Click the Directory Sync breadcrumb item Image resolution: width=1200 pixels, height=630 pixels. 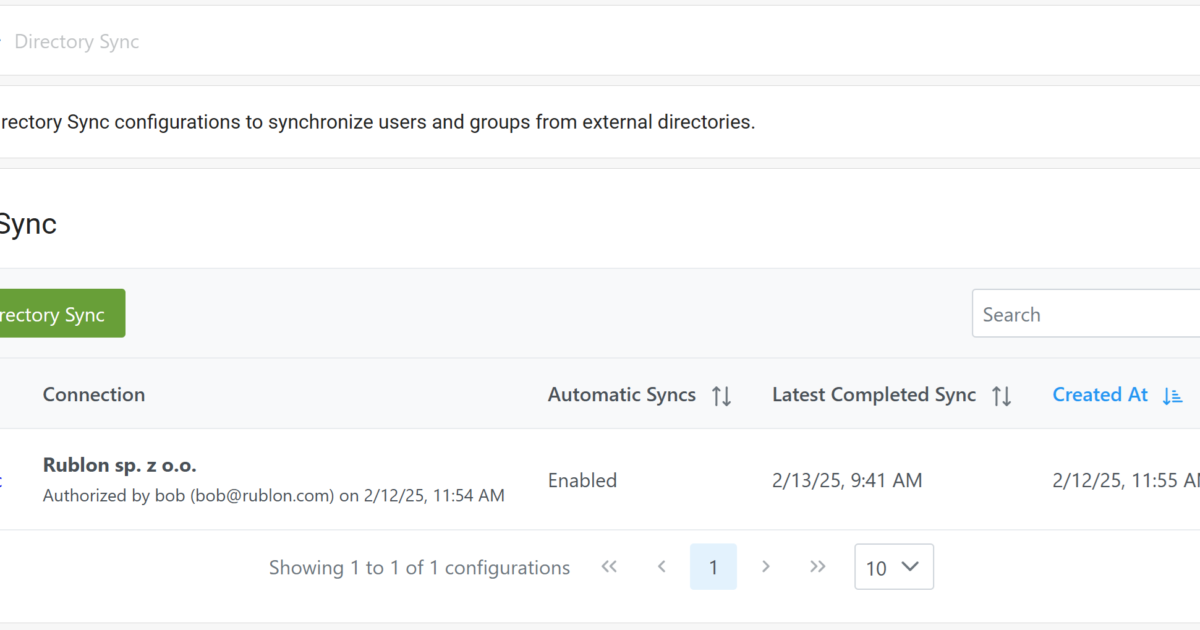coord(77,42)
